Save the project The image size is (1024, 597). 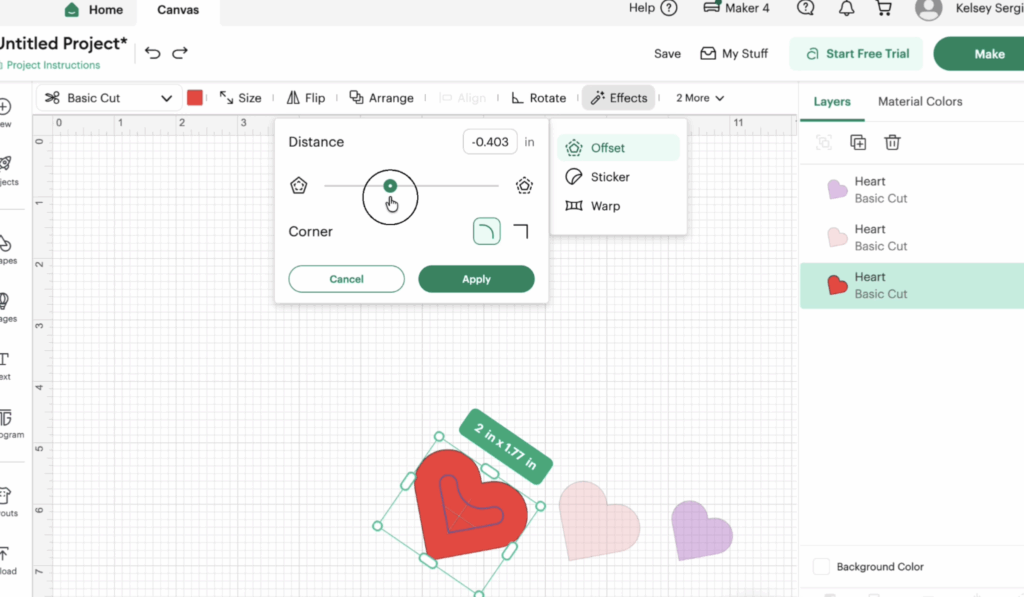click(x=667, y=54)
